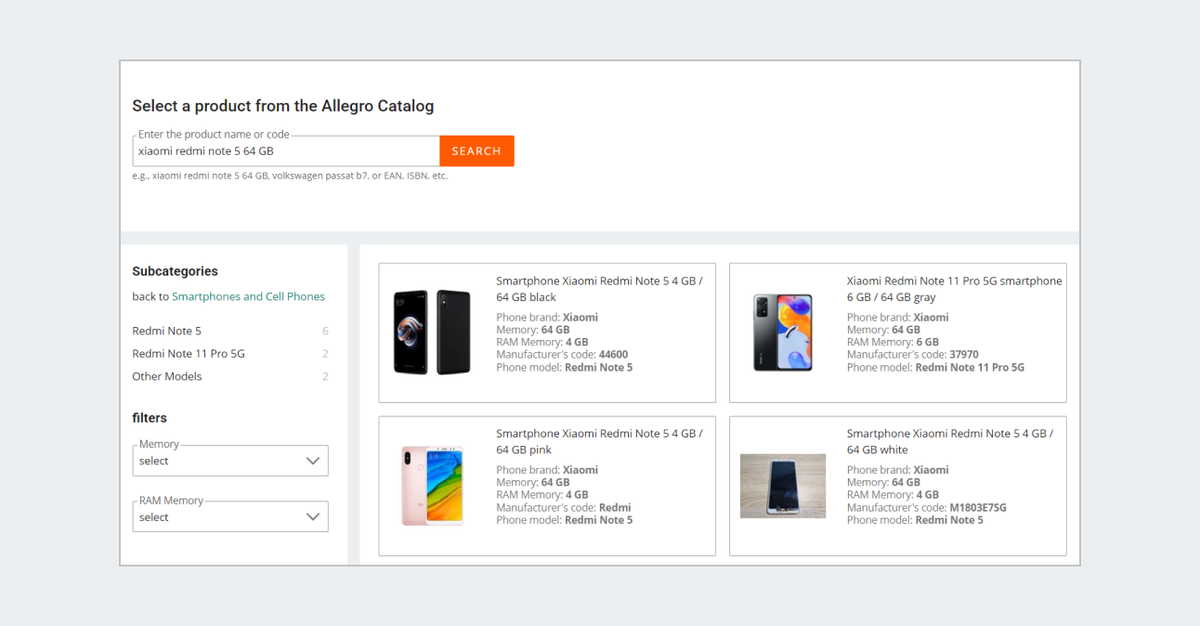Viewport: 1200px width, 626px height.
Task: Click RAM Memory 6 GB in gray phone card
Action: pos(893,342)
